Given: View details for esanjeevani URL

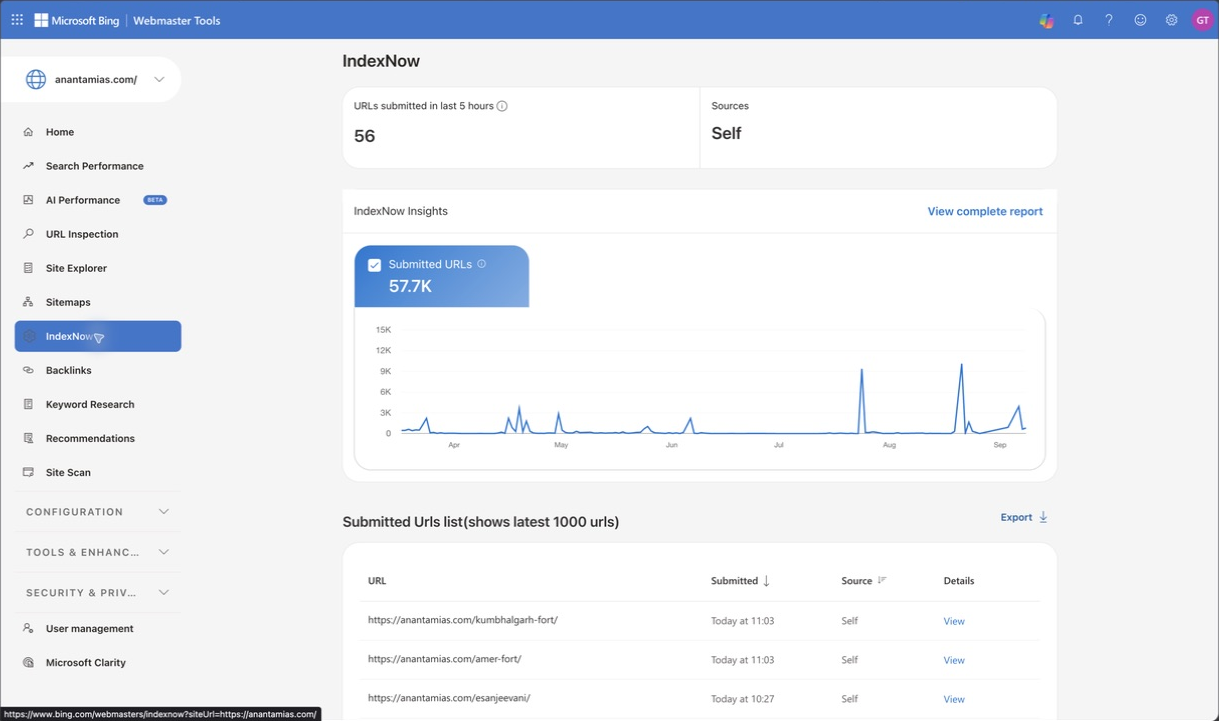Looking at the screenshot, I should coord(954,699).
